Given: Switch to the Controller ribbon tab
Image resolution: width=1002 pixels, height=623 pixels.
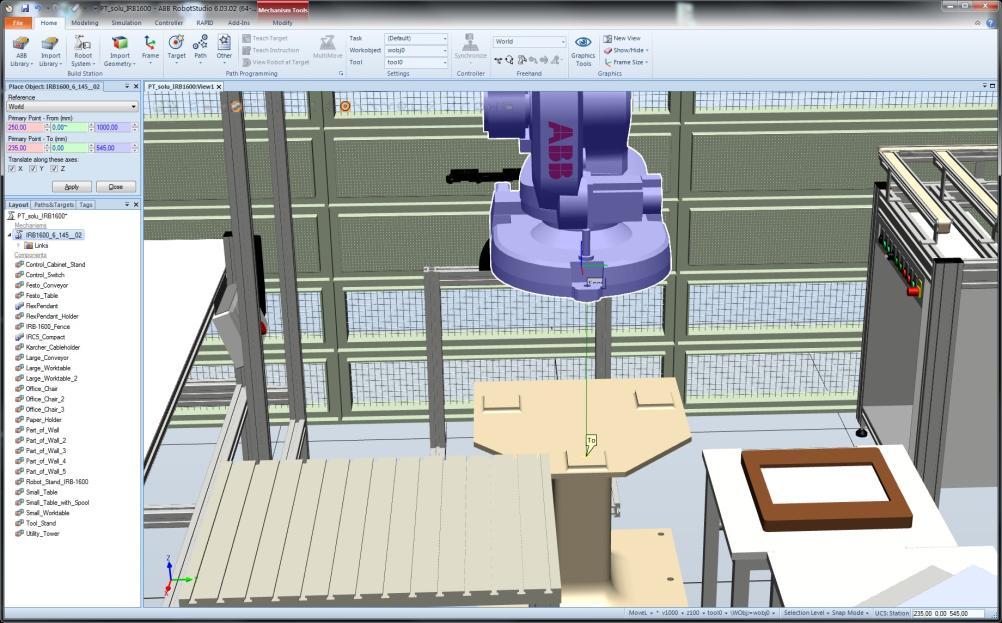Looking at the screenshot, I should pyautogui.click(x=169, y=22).
